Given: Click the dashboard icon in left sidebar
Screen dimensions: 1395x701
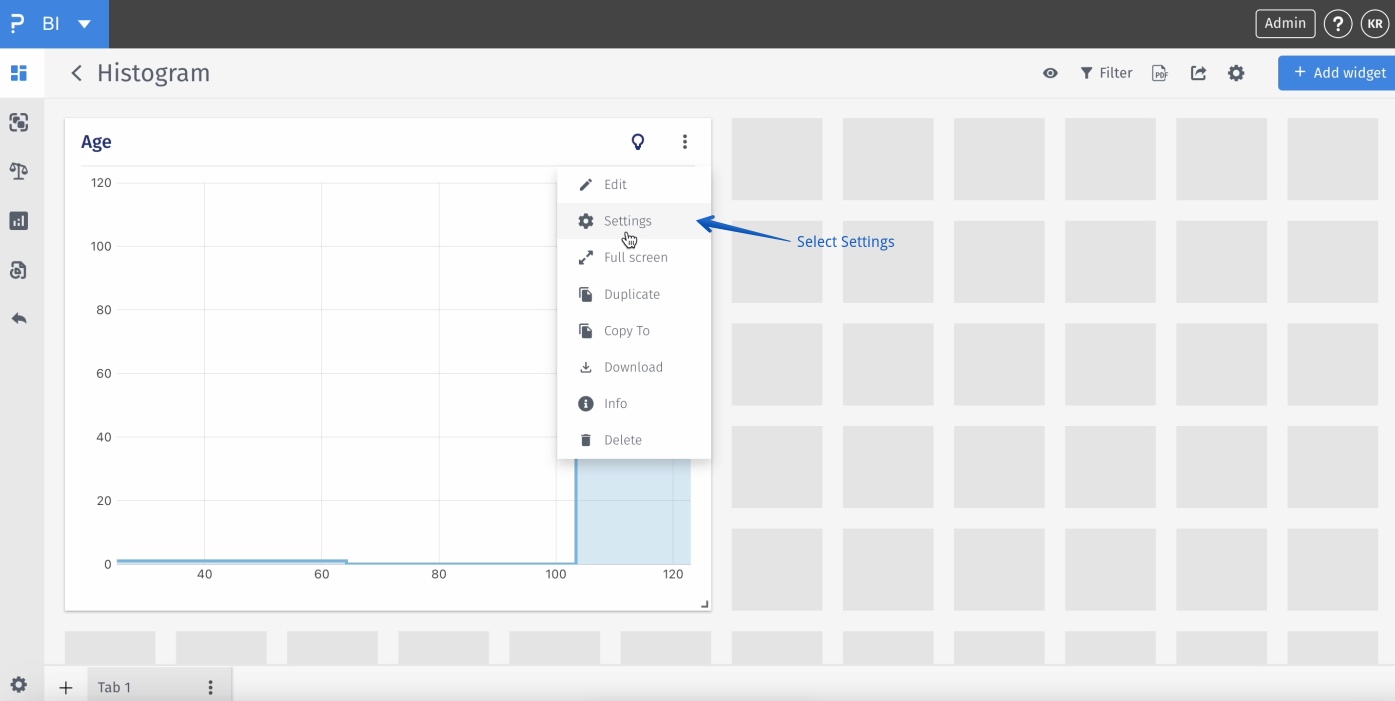Looking at the screenshot, I should tap(18, 73).
